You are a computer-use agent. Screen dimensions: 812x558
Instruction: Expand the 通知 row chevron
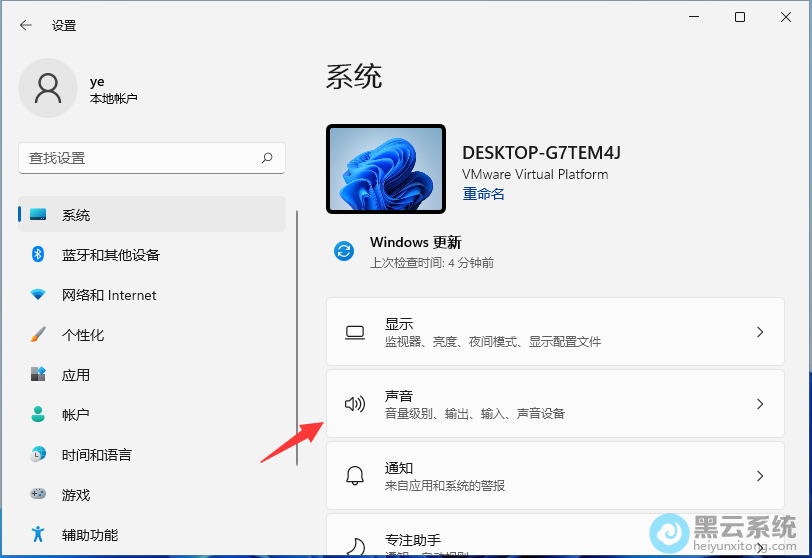pos(760,476)
